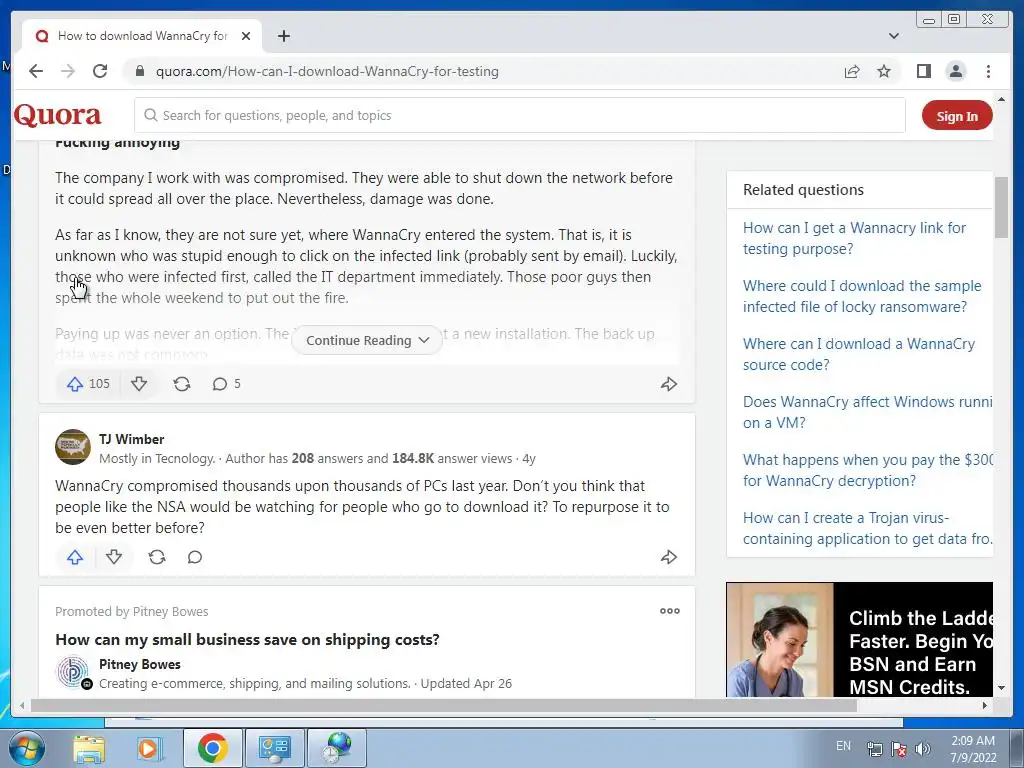This screenshot has height=768, width=1024.
Task: Share TJ Wimber's answer via arrow icon
Action: click(669, 557)
